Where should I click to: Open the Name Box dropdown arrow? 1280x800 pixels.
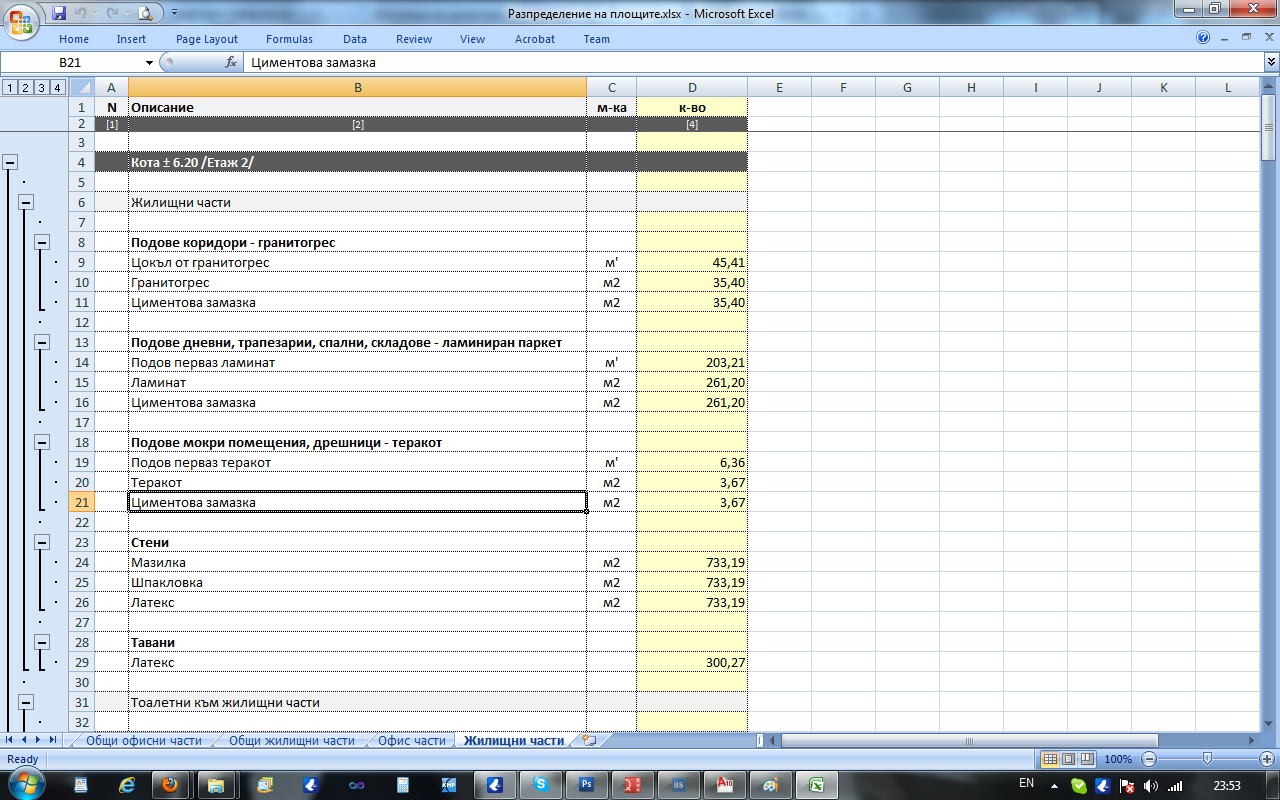(x=150, y=62)
